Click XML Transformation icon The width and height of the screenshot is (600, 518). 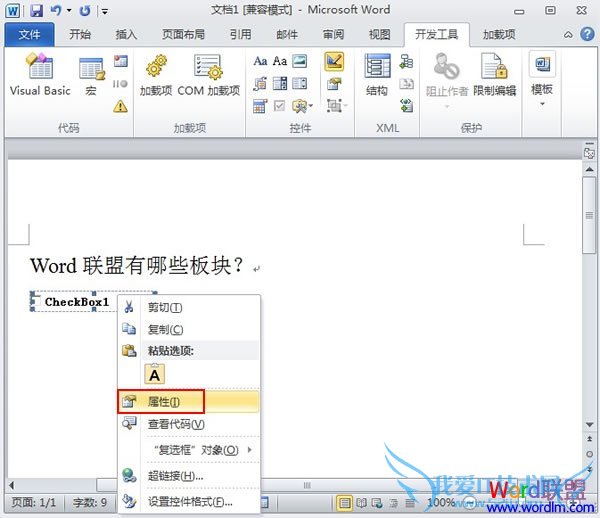click(406, 83)
